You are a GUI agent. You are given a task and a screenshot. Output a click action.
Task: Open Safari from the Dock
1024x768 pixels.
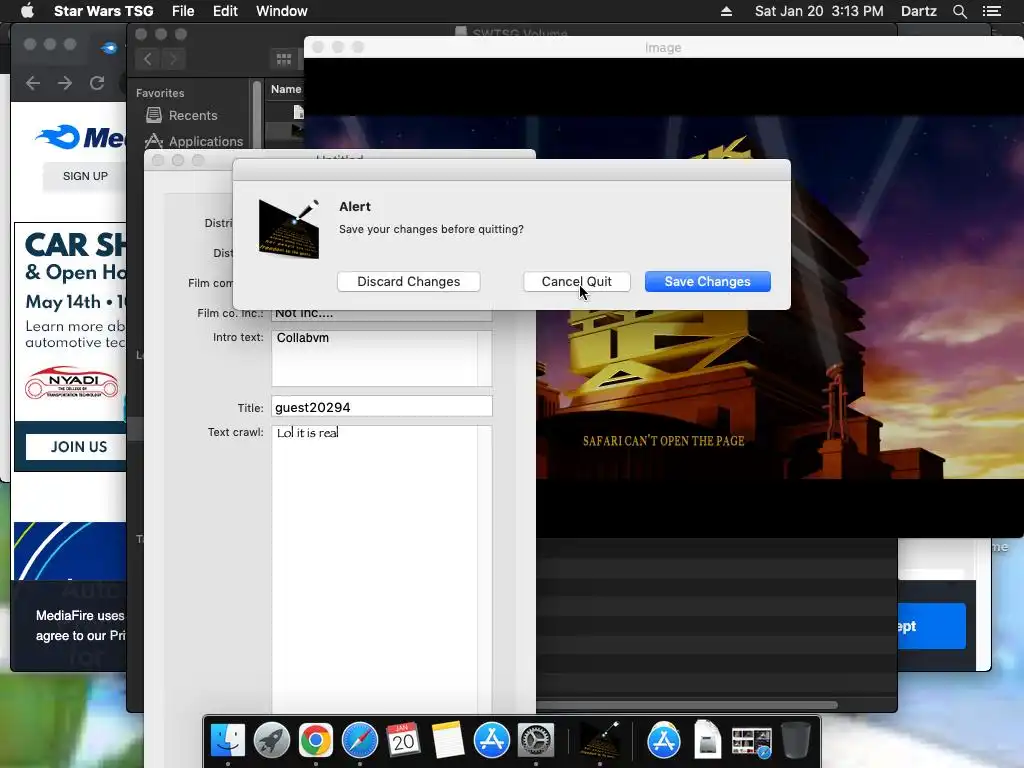(x=359, y=741)
